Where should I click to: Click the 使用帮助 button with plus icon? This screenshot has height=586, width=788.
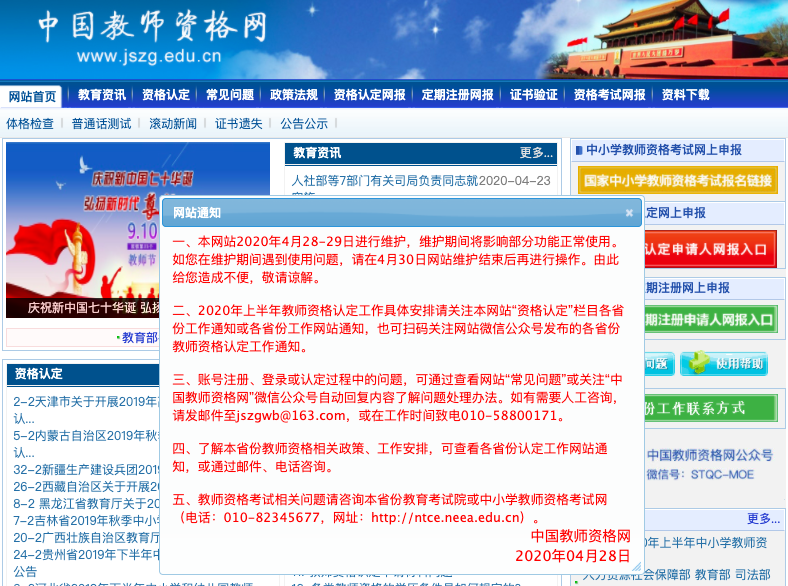(x=724, y=363)
